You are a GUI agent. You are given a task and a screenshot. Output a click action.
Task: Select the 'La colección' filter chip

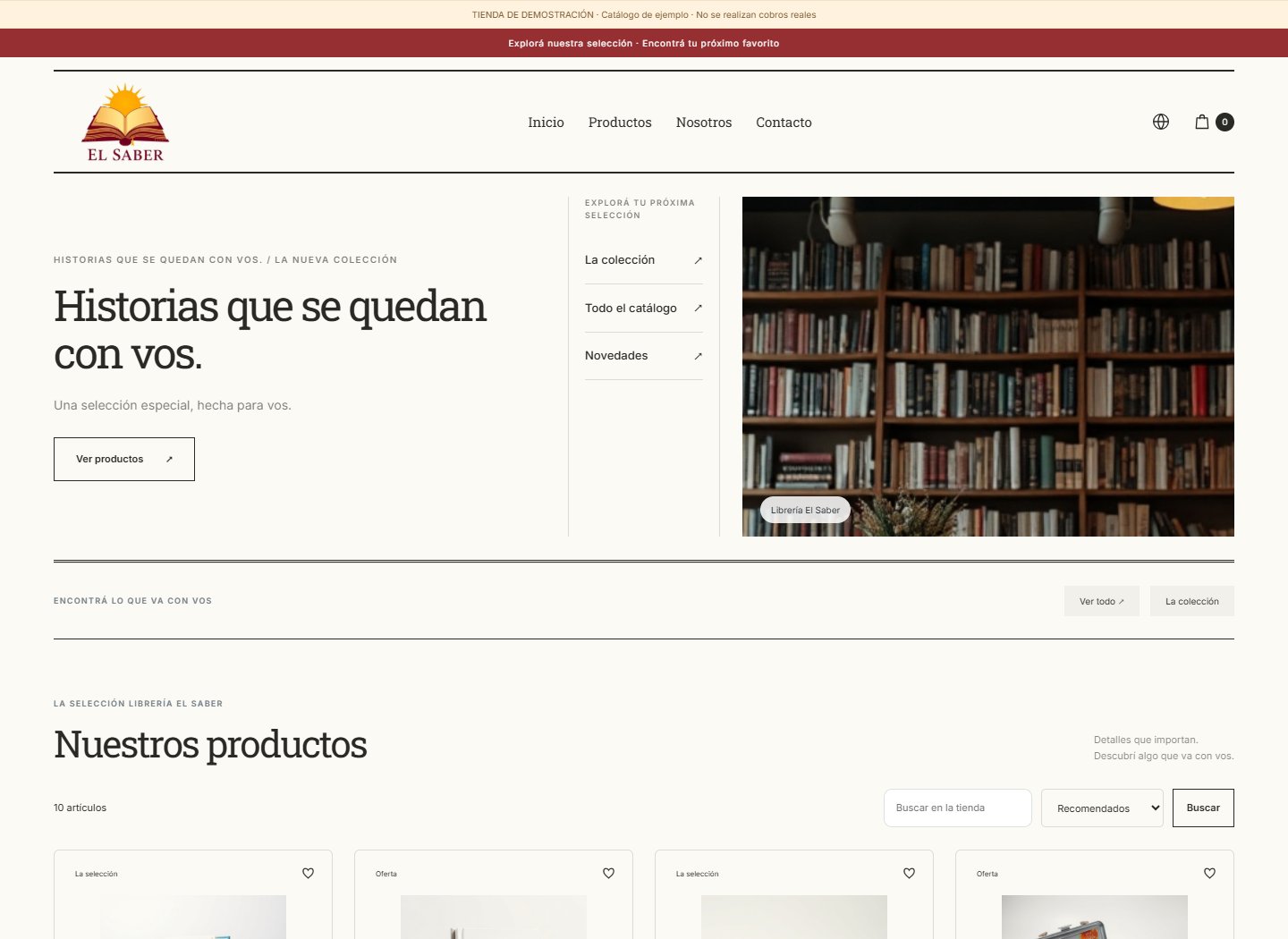click(1192, 601)
